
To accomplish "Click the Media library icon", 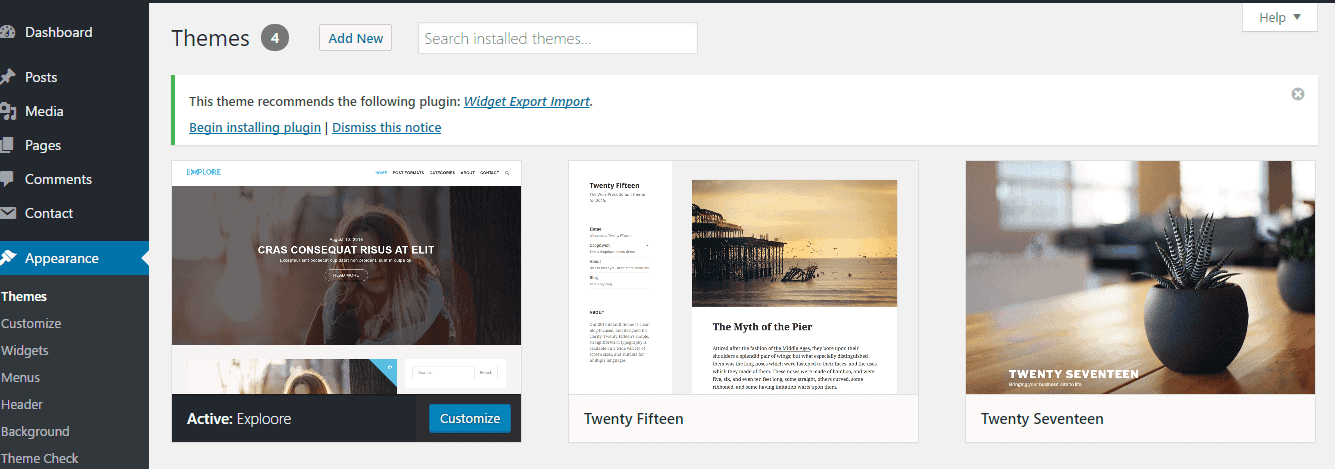I will [7, 111].
